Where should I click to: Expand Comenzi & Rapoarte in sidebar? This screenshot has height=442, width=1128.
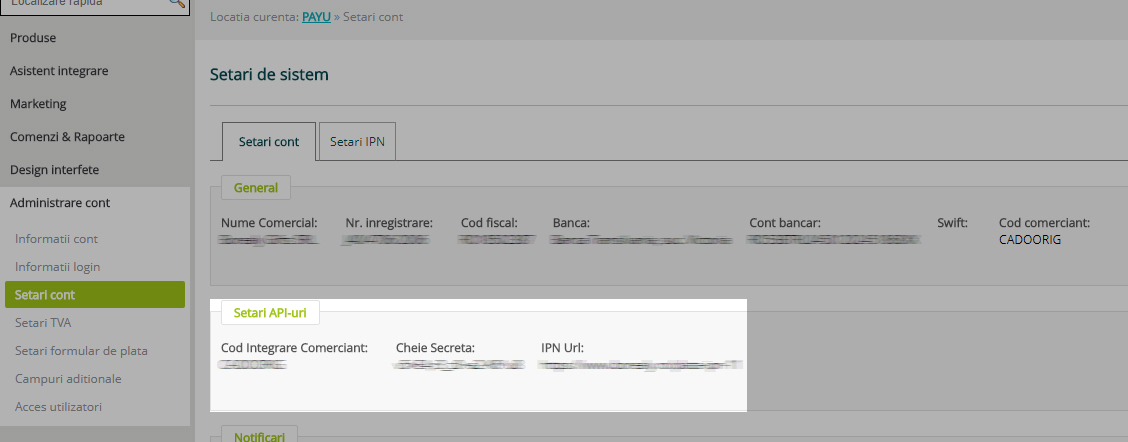pyautogui.click(x=67, y=137)
